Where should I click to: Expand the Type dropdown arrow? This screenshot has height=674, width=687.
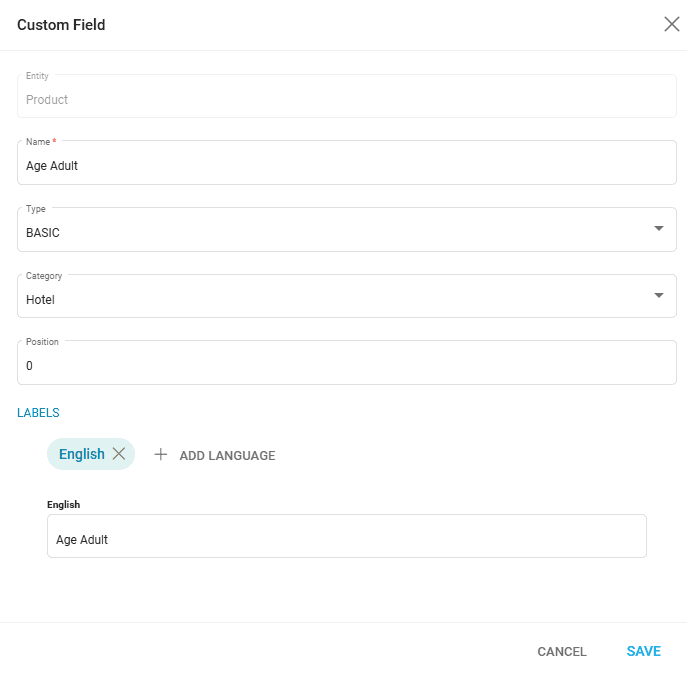(x=658, y=229)
